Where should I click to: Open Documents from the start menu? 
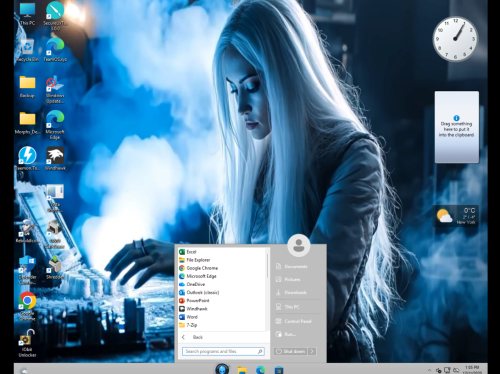[x=296, y=266]
